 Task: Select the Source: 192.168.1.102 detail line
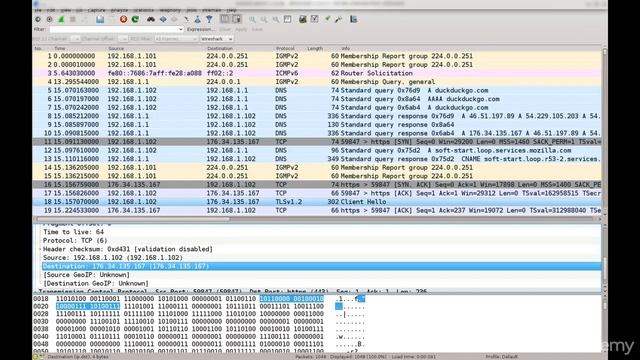tap(113, 258)
